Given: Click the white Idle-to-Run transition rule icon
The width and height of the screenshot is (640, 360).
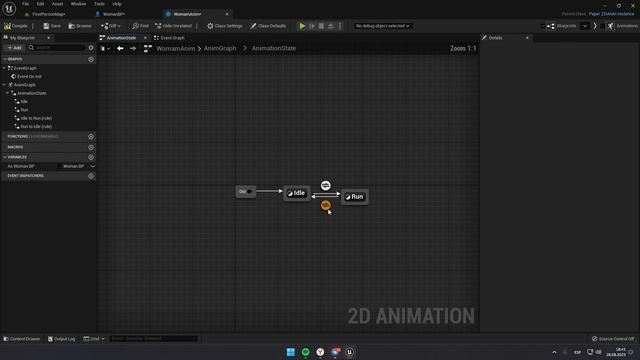Looking at the screenshot, I should tap(325, 185).
